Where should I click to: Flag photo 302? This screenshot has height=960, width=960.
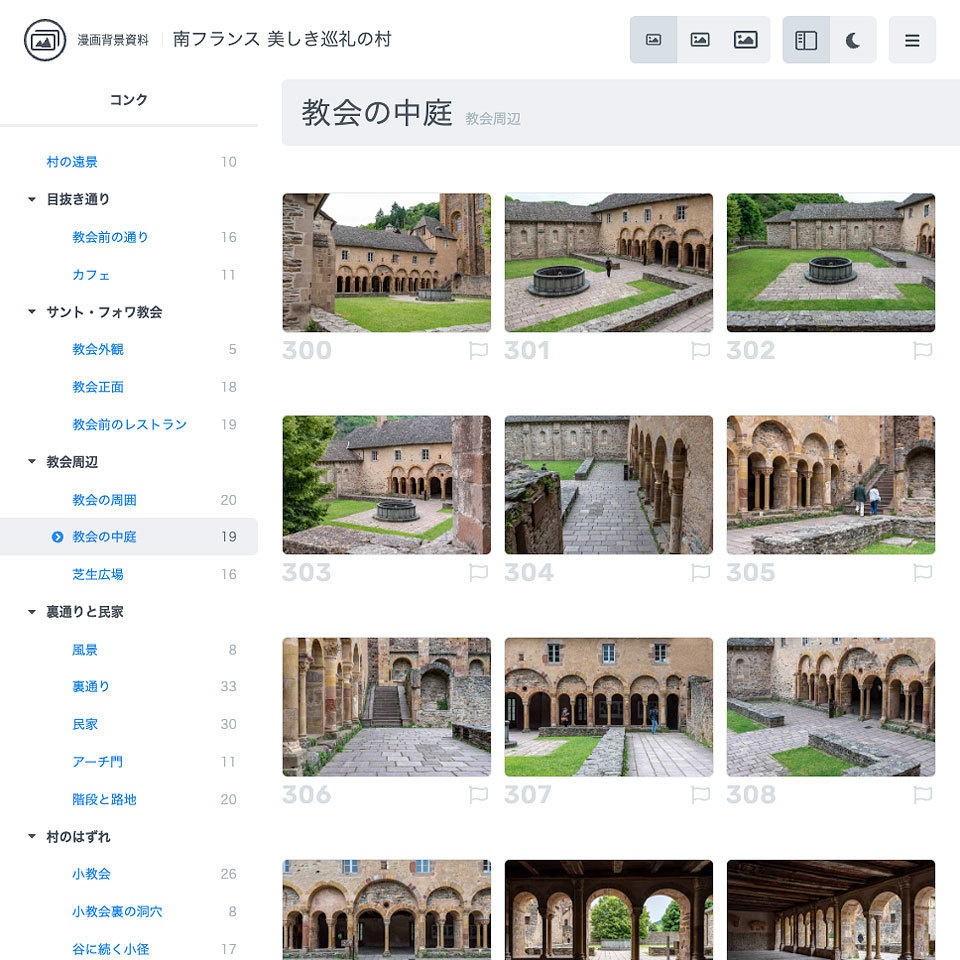tap(923, 350)
